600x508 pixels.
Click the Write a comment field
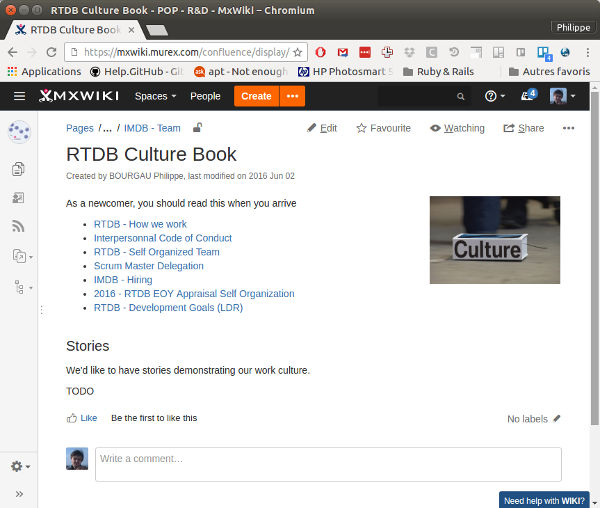pyautogui.click(x=328, y=464)
